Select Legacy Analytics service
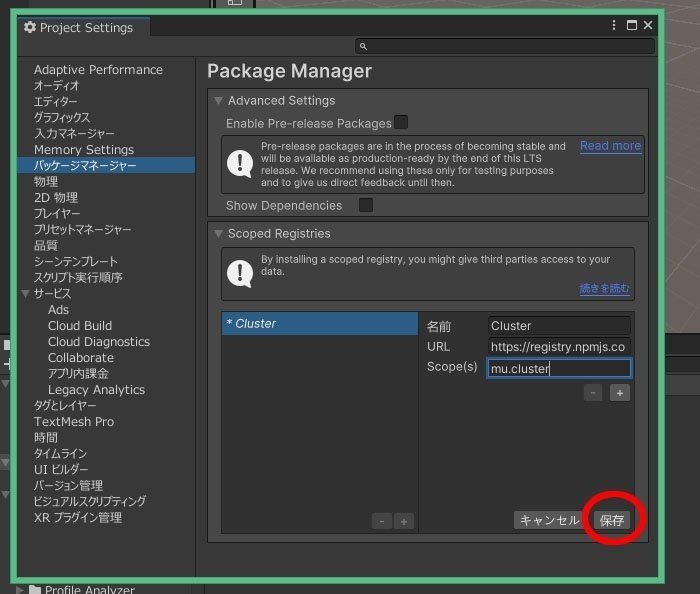Image resolution: width=700 pixels, height=594 pixels. pyautogui.click(x=96, y=390)
